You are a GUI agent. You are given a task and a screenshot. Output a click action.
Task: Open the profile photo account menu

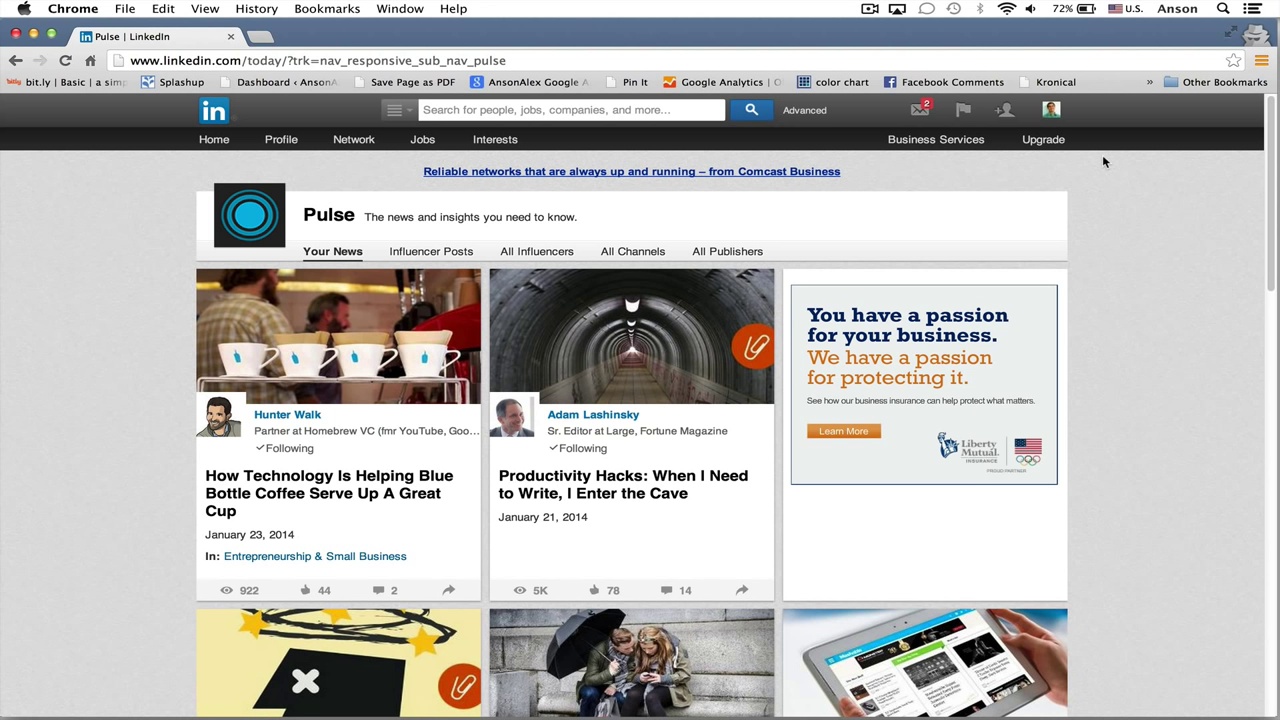click(1051, 110)
